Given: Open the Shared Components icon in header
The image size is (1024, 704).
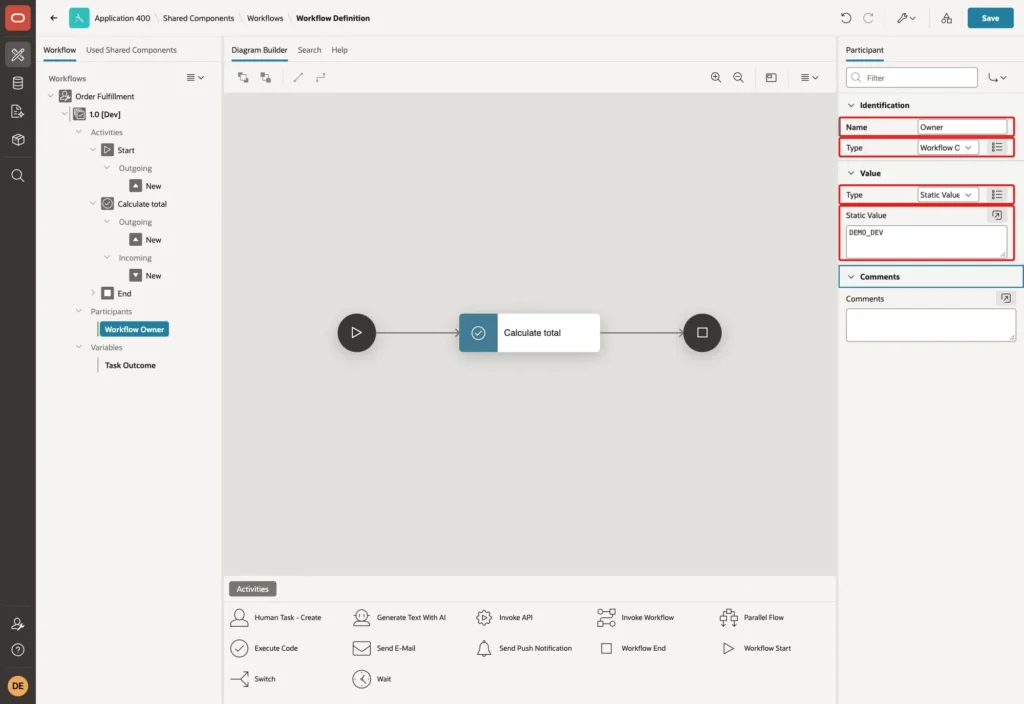Looking at the screenshot, I should click(946, 18).
